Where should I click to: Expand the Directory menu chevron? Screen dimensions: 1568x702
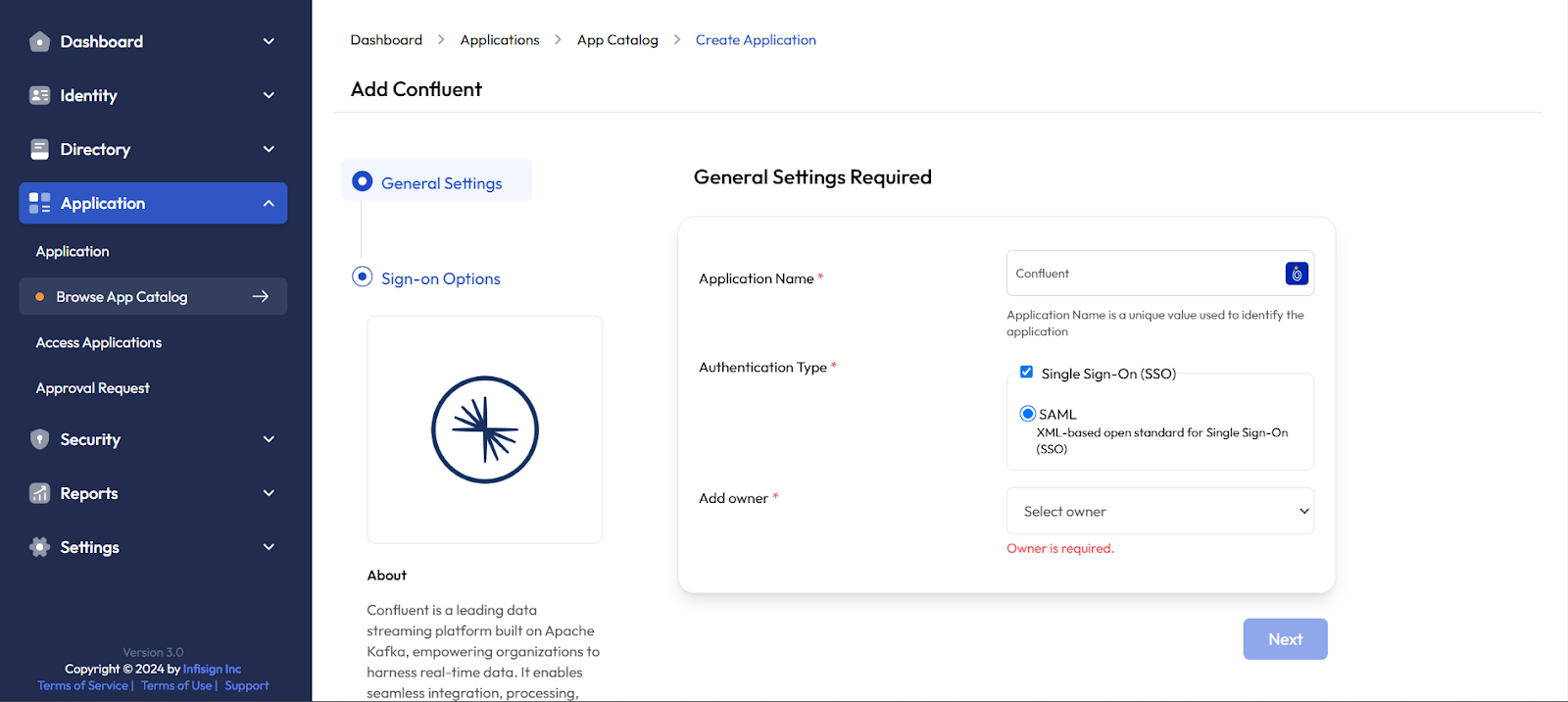tap(269, 149)
